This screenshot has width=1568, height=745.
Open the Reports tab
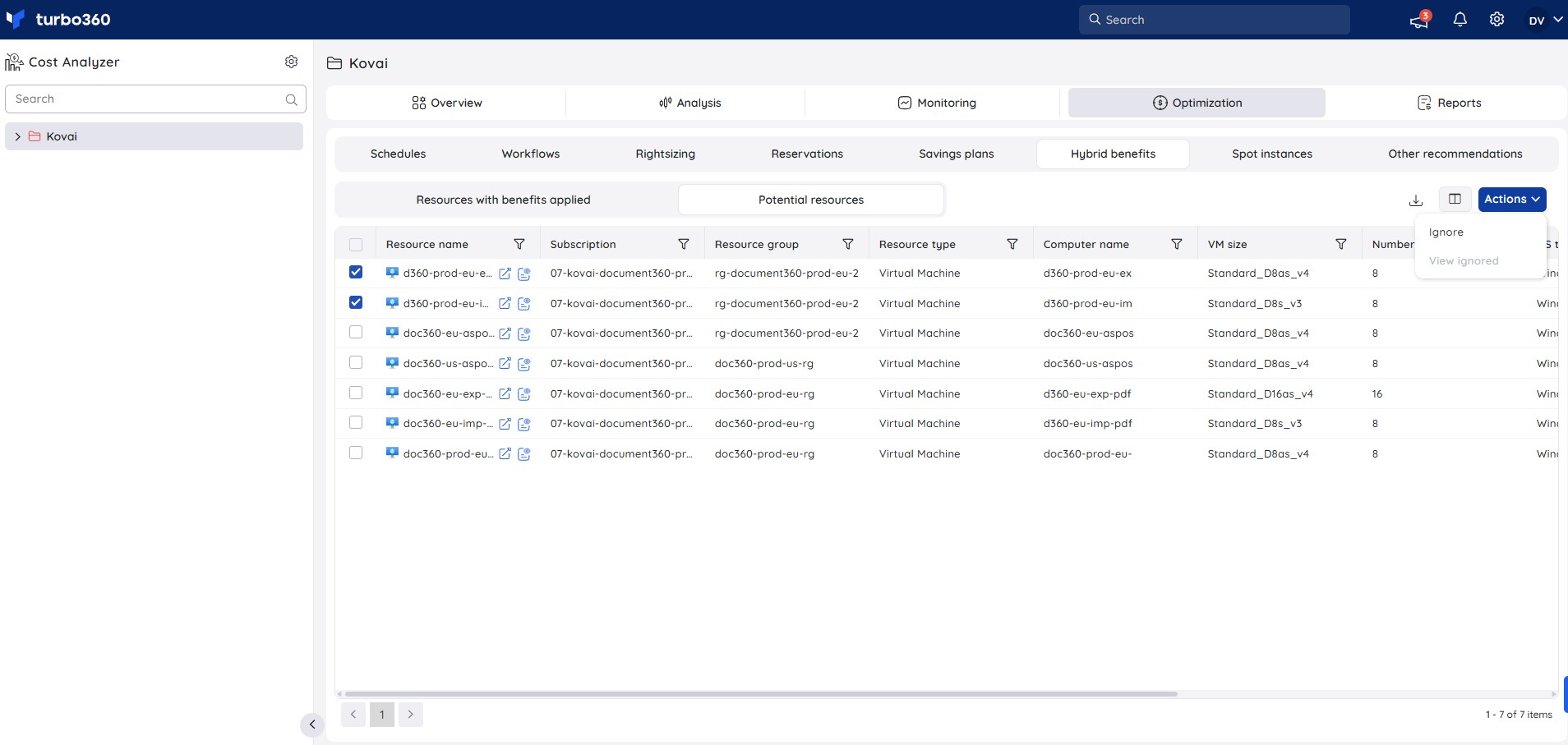click(1449, 103)
